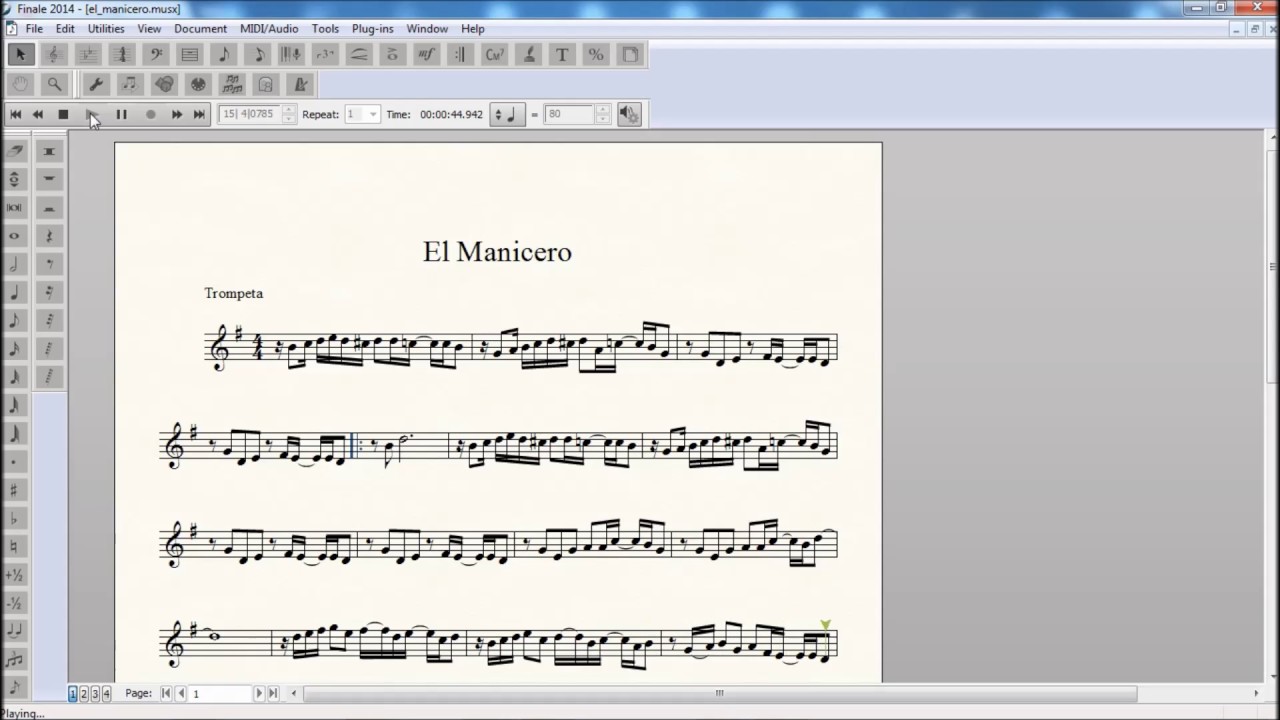
Task: Add augmentation dot
Action: [15, 463]
